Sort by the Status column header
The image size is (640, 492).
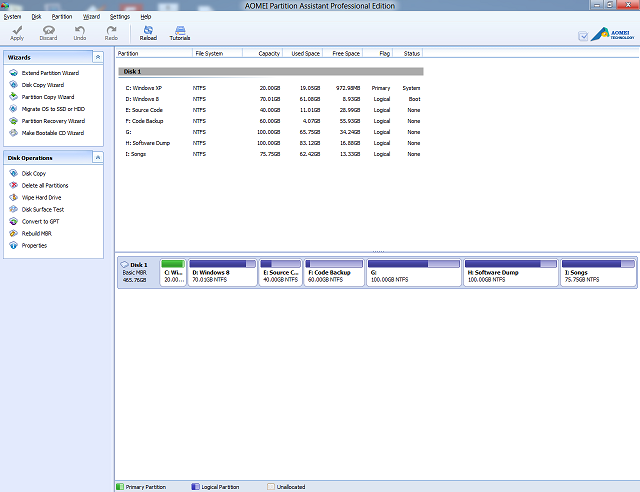407,53
